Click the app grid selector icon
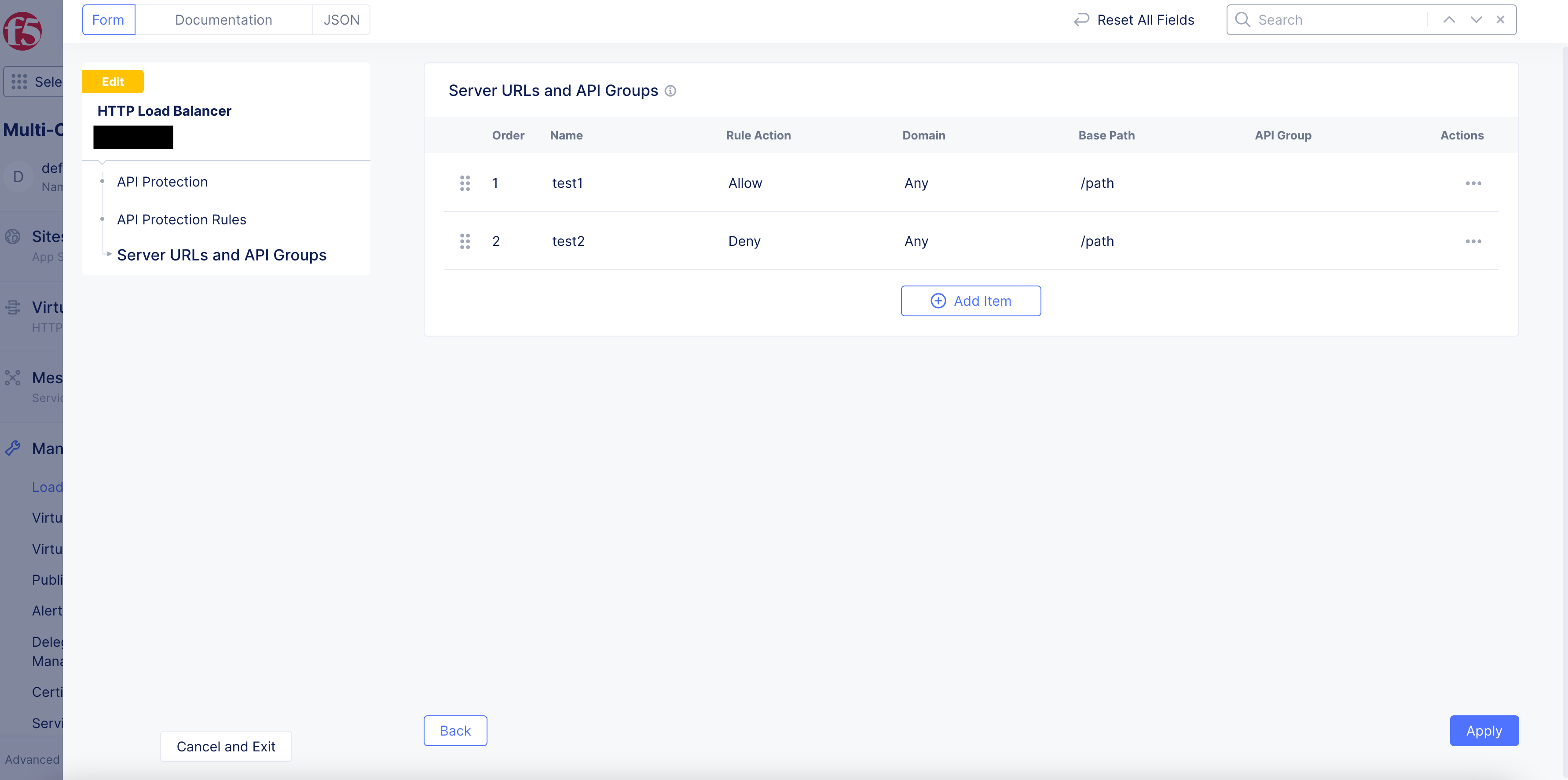1568x780 pixels. point(19,81)
